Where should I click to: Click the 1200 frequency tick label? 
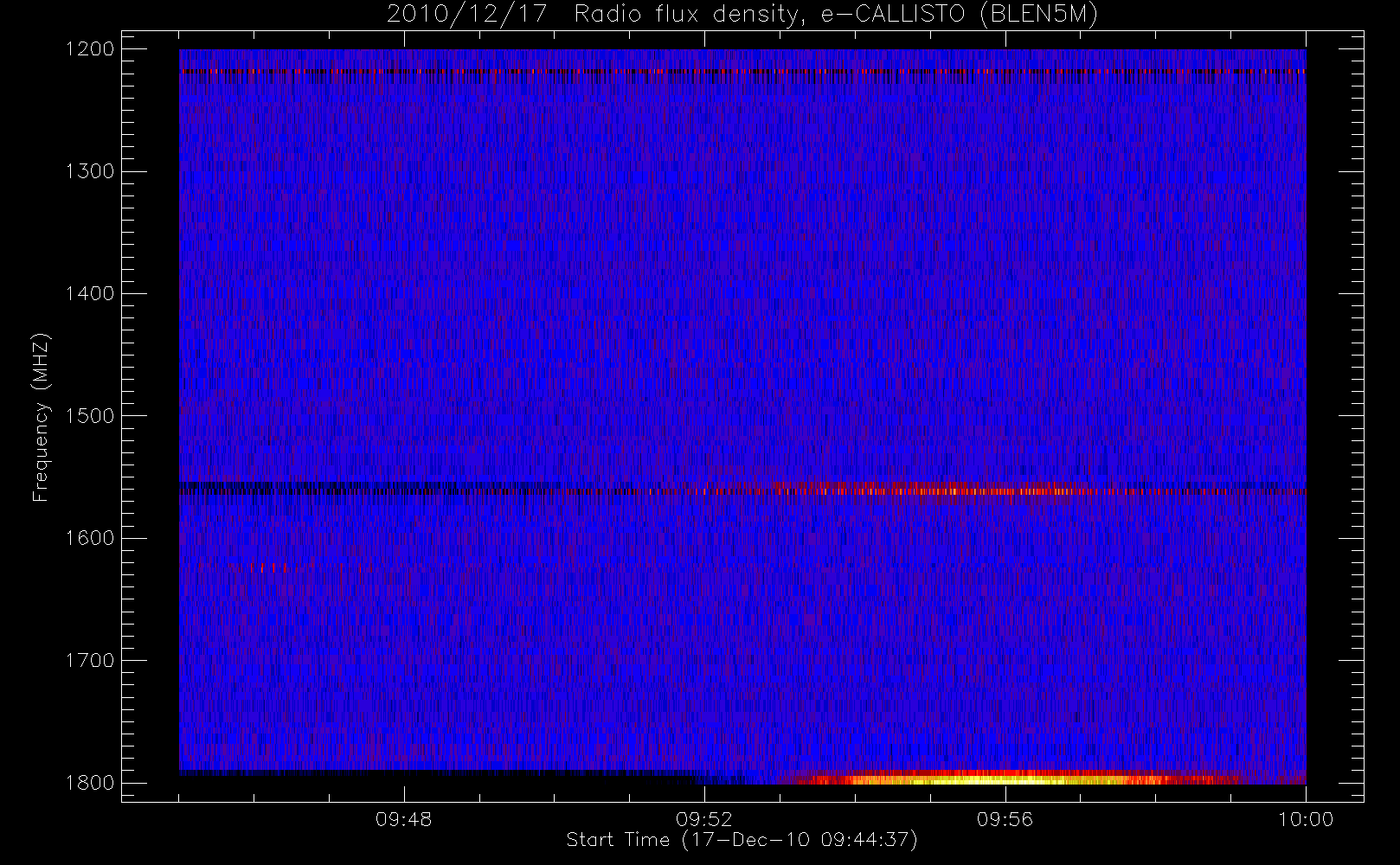click(90, 49)
